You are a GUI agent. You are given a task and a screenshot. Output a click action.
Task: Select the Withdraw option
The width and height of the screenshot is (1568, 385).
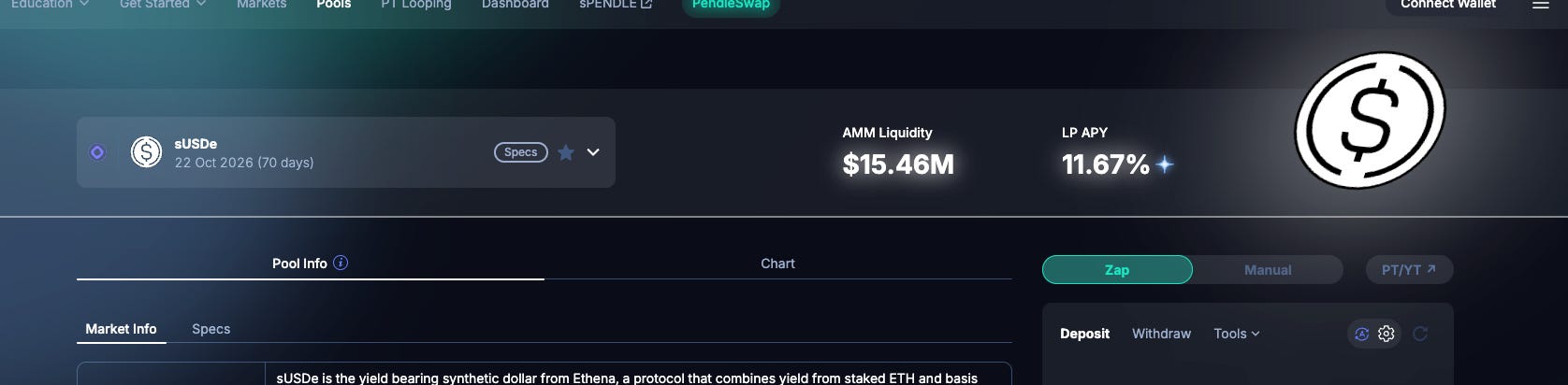tap(1161, 334)
